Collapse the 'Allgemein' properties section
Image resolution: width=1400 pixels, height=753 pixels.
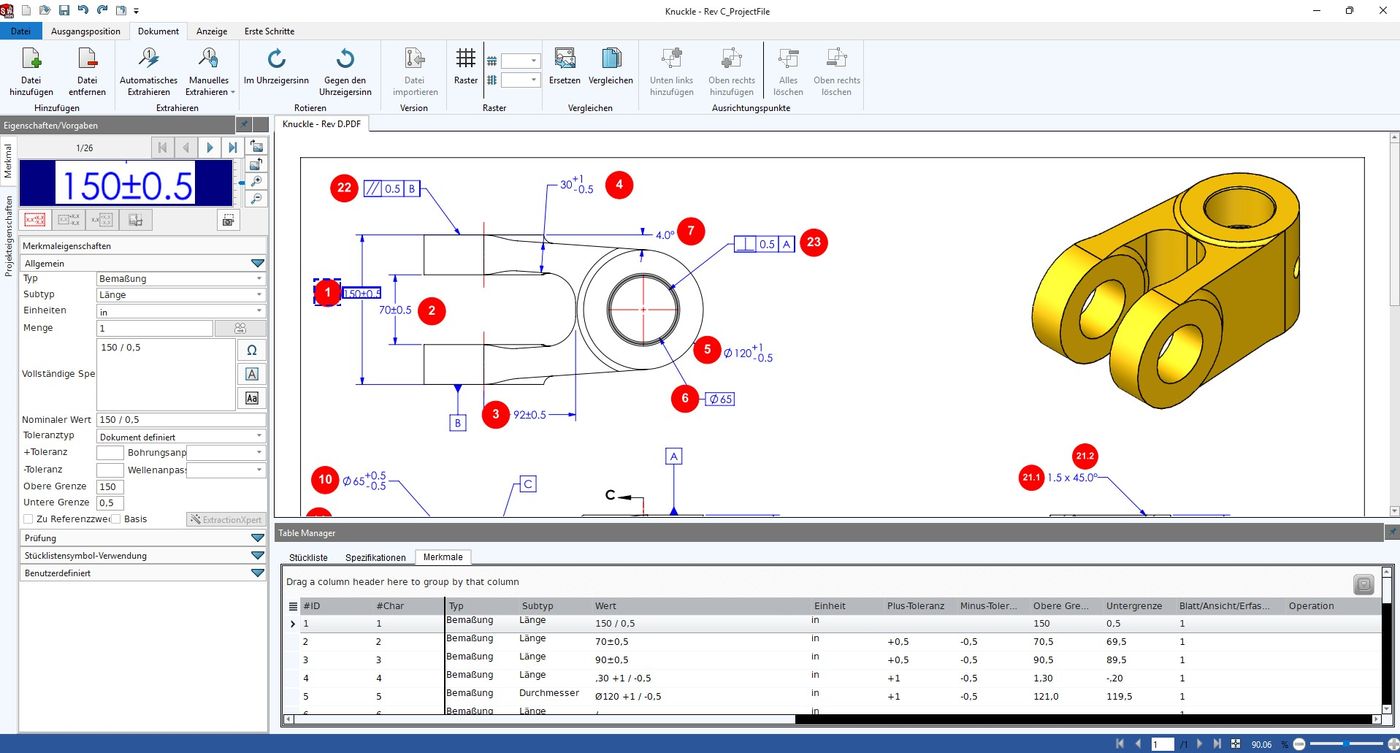tap(257, 263)
